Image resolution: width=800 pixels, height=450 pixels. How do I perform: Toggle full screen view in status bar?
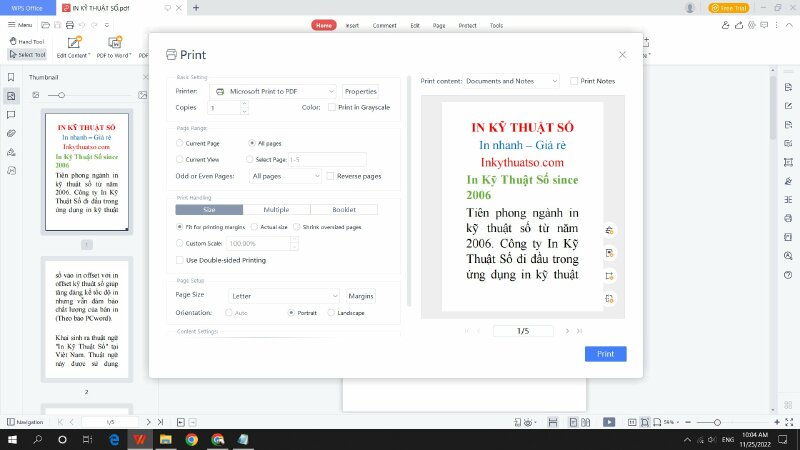coord(789,422)
